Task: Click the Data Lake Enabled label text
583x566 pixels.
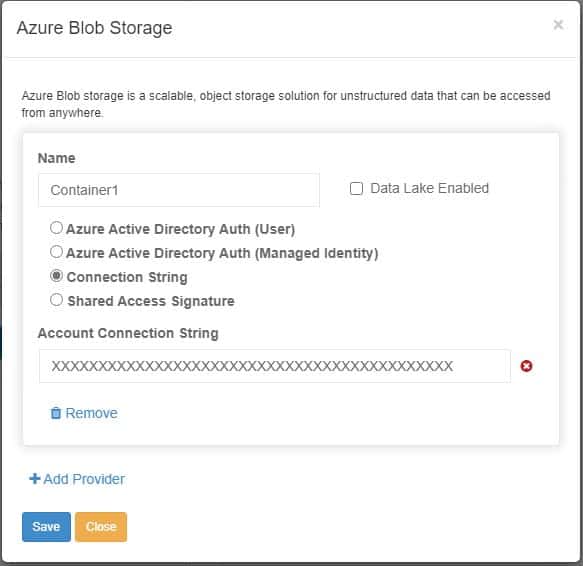Action: click(x=429, y=188)
